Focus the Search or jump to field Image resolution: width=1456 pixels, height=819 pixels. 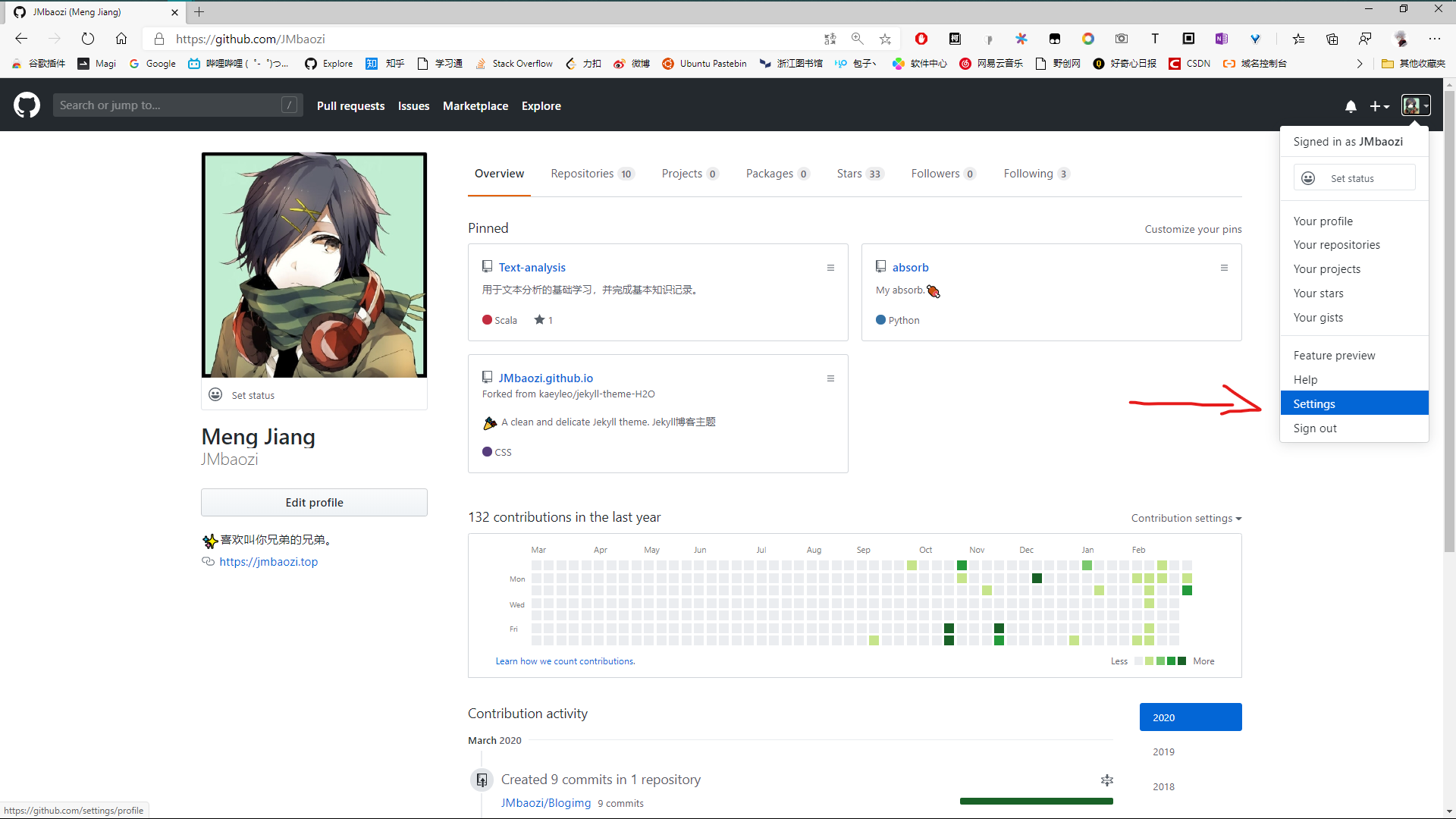click(x=171, y=105)
